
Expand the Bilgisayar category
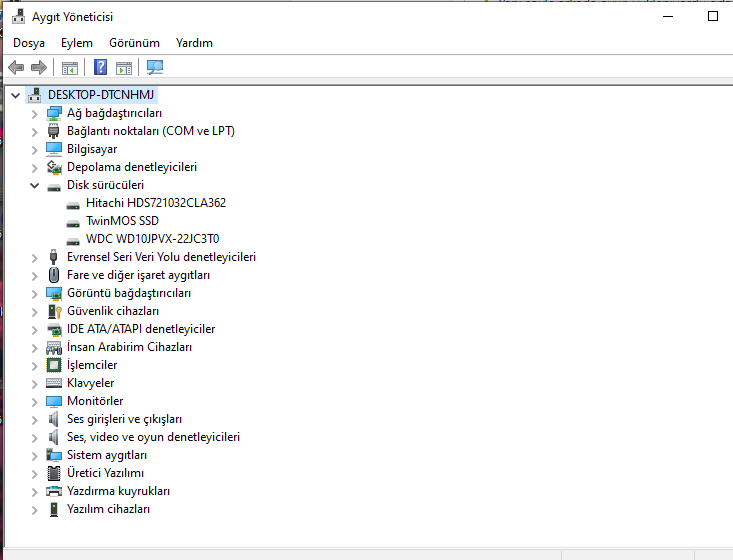[x=35, y=150]
